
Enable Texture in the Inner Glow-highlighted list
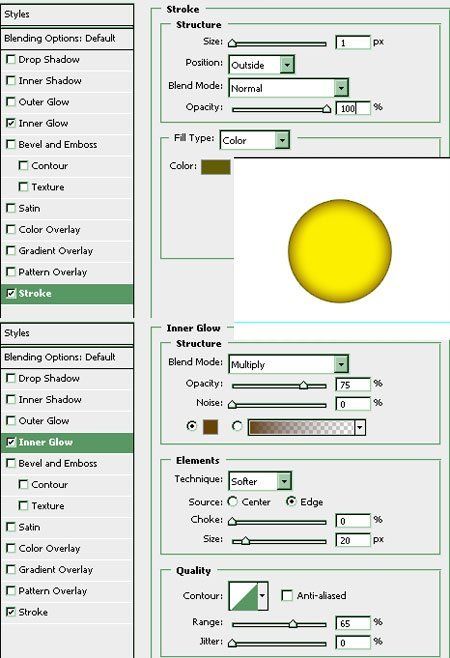[24, 506]
